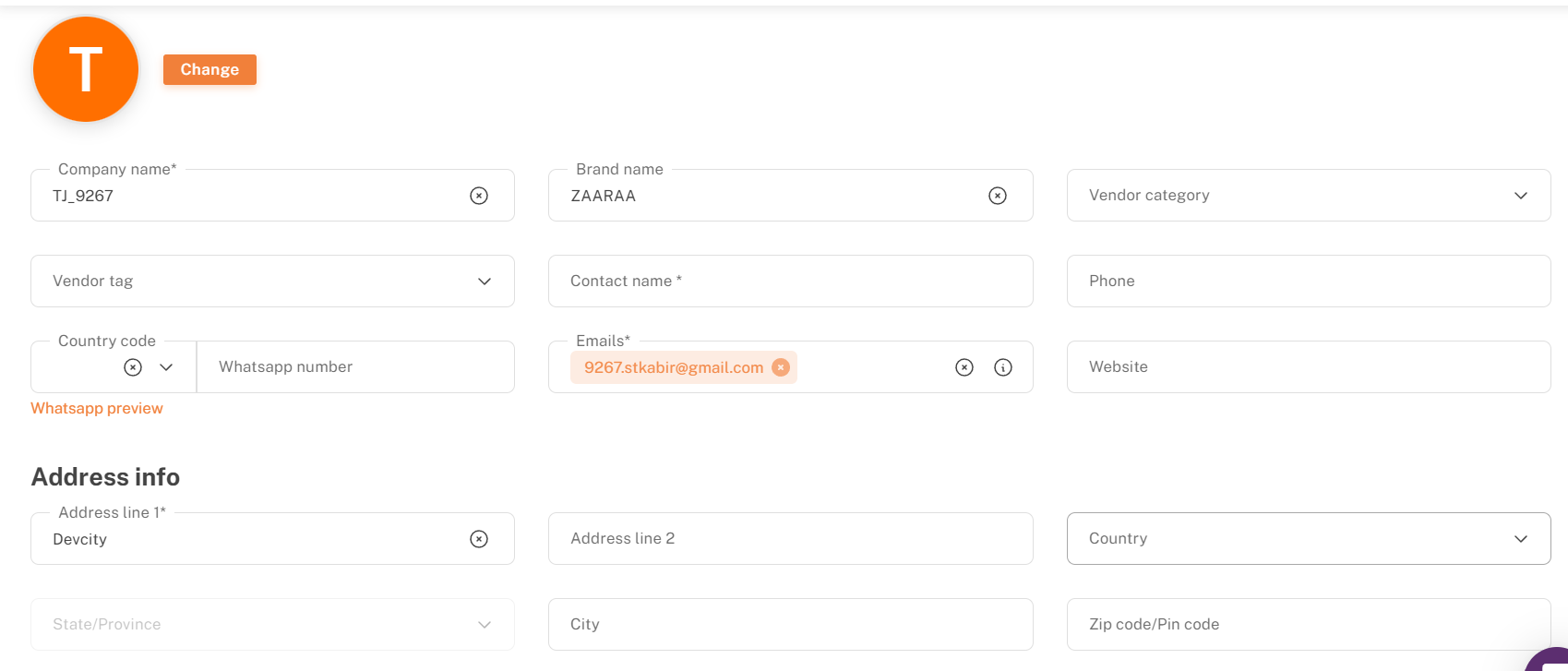Clear the Brand name ZAARAA value

click(998, 196)
